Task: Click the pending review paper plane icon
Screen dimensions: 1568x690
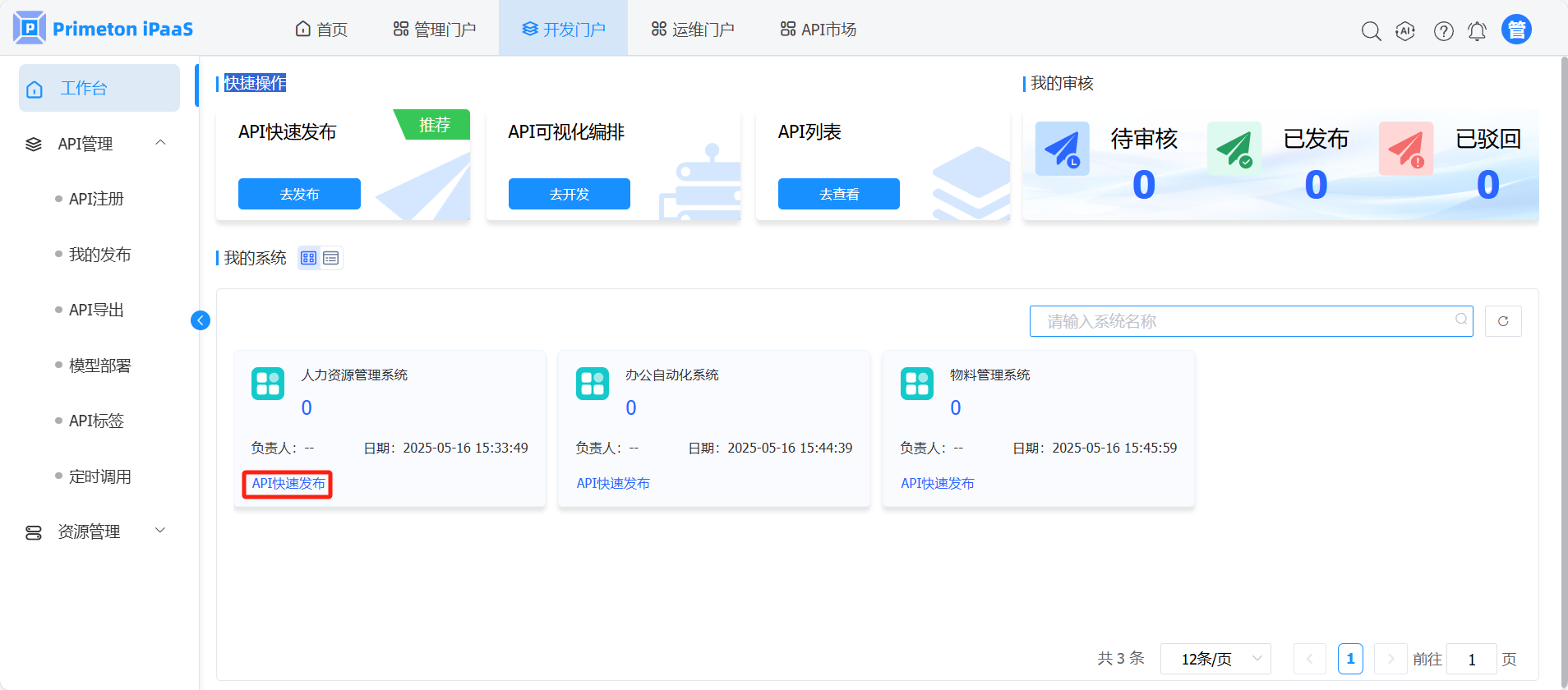Action: pyautogui.click(x=1062, y=149)
